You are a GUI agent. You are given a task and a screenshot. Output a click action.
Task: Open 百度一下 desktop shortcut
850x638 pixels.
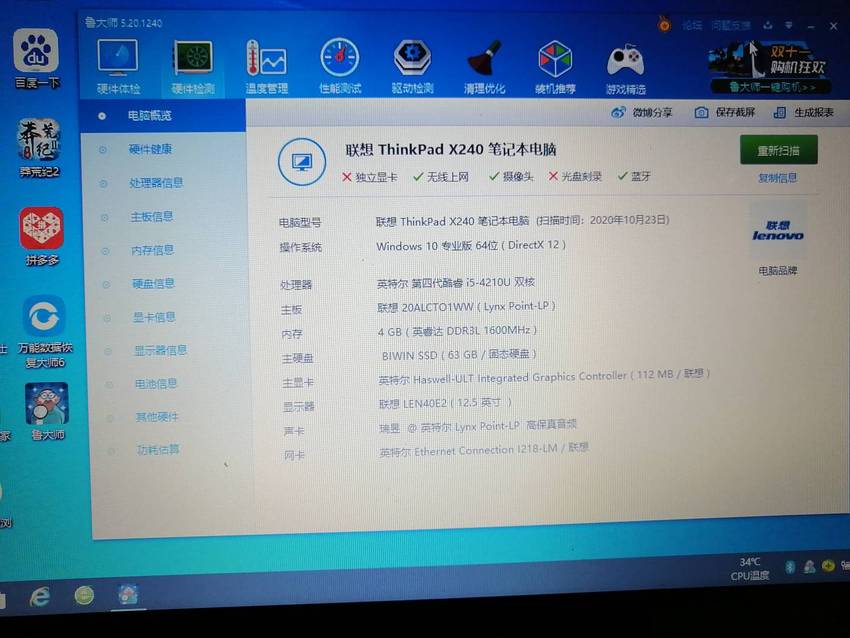tap(36, 60)
